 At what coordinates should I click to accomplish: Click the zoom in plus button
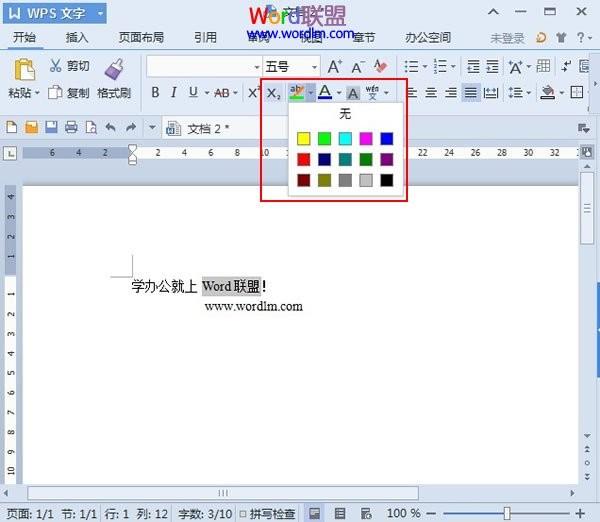tap(580, 513)
